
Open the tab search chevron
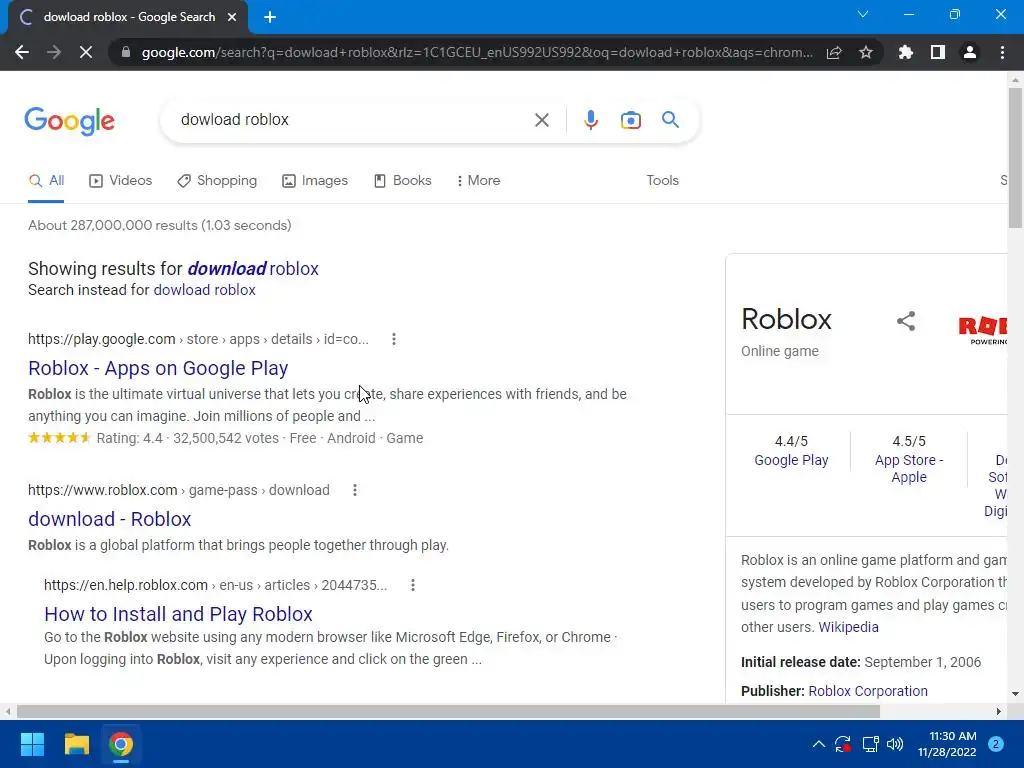click(863, 14)
